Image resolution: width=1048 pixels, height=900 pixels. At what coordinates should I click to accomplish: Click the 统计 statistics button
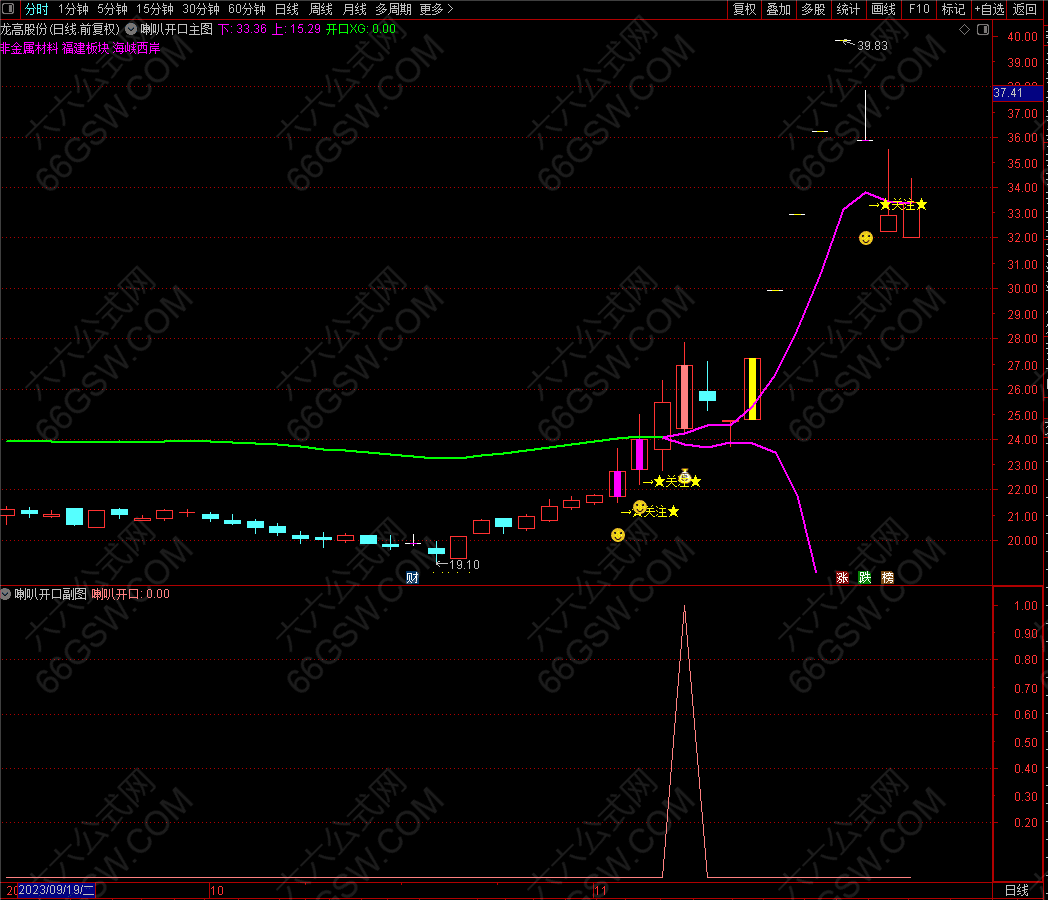848,9
